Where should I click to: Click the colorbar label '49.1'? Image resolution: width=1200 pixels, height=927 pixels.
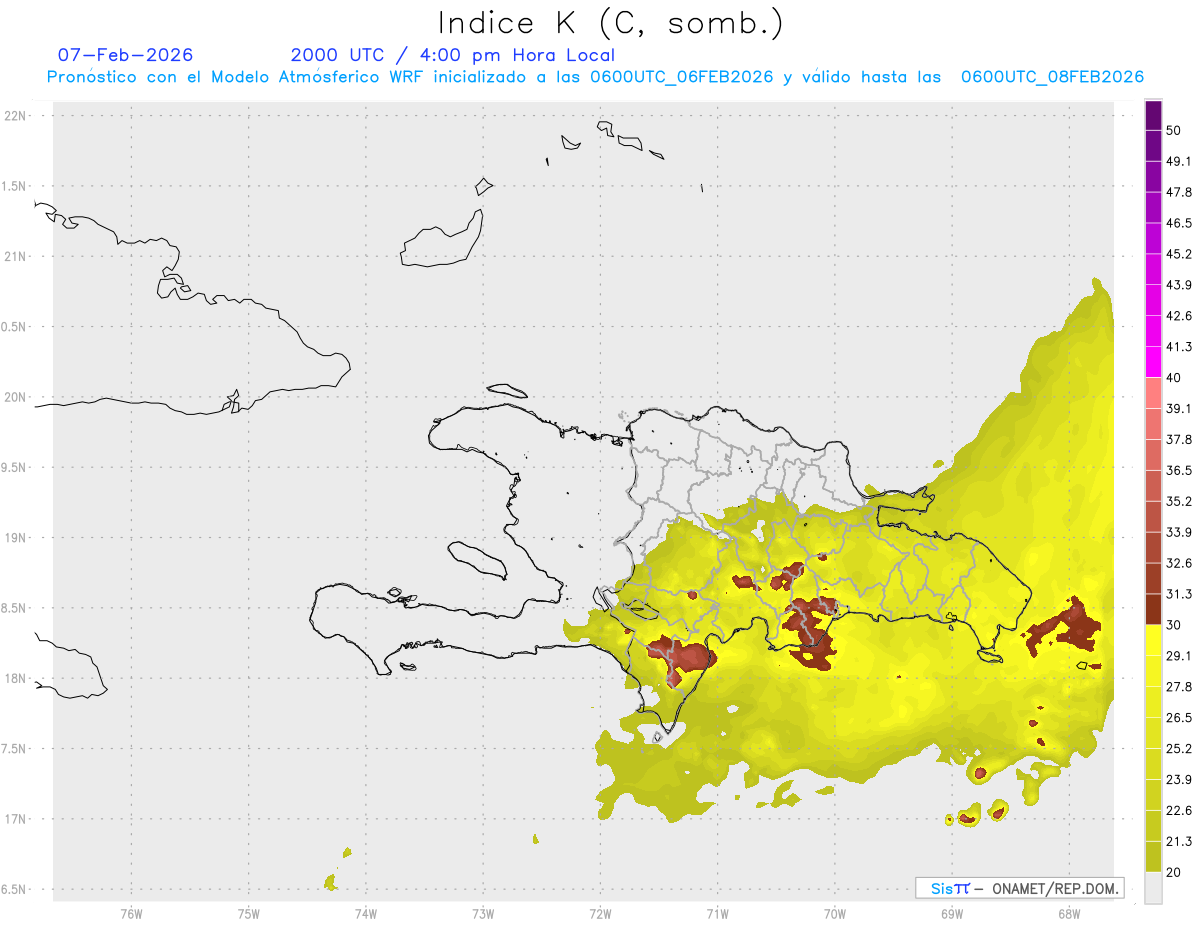pos(1178,161)
